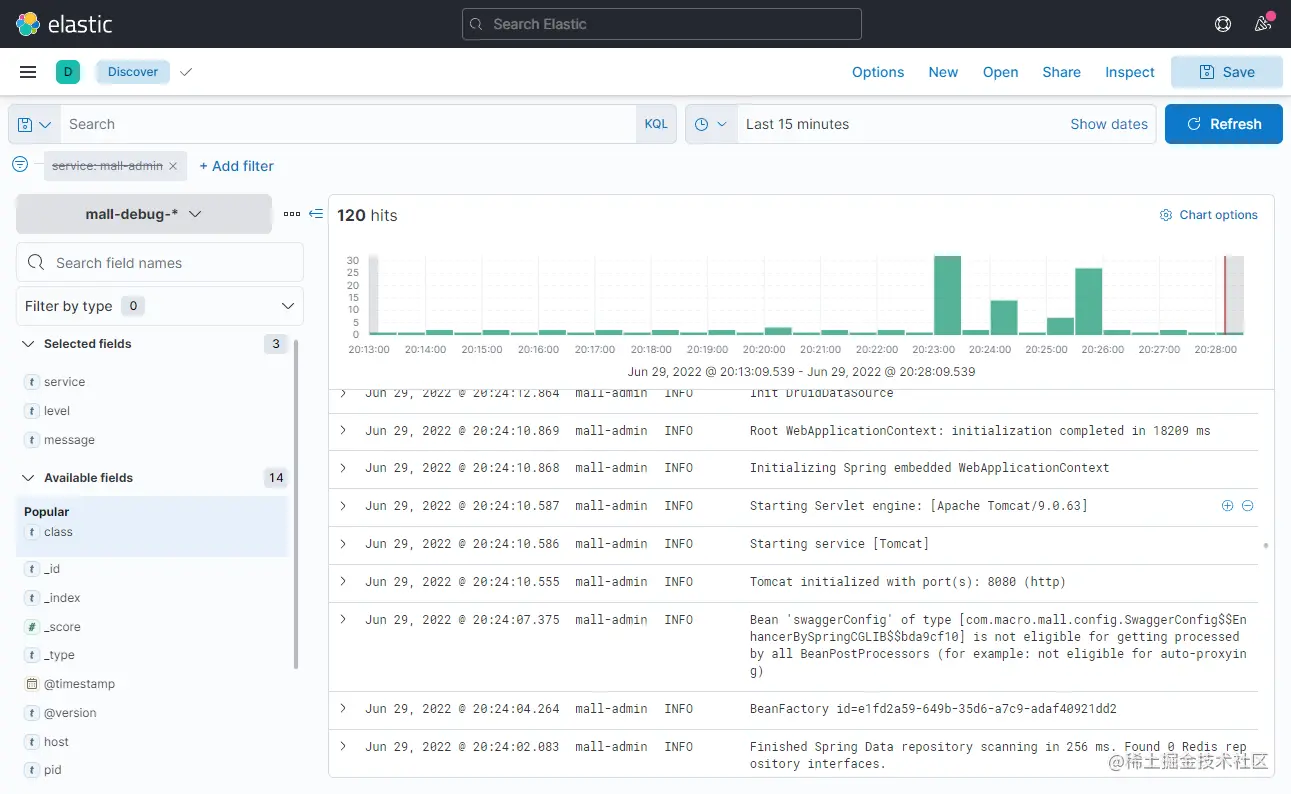This screenshot has height=794, width=1291.
Task: Filter for value plus icon on Tomcat row
Action: 1227,506
